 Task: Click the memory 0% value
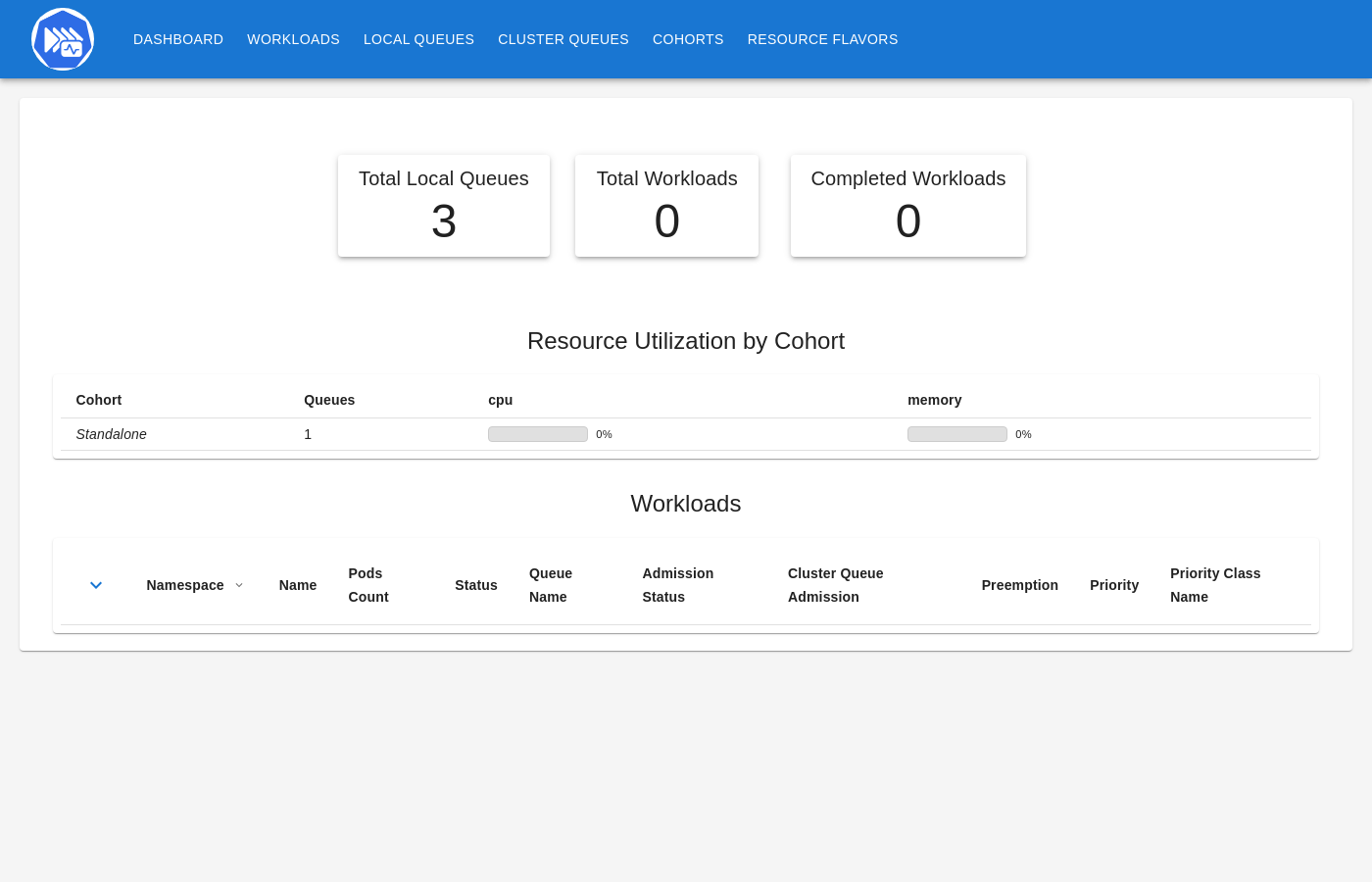click(x=1023, y=434)
